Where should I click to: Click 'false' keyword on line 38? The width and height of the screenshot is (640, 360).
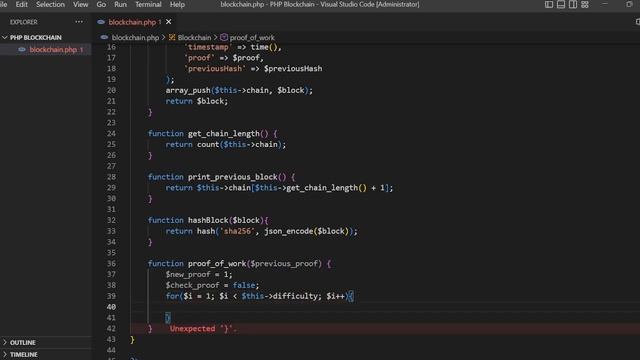(x=244, y=285)
